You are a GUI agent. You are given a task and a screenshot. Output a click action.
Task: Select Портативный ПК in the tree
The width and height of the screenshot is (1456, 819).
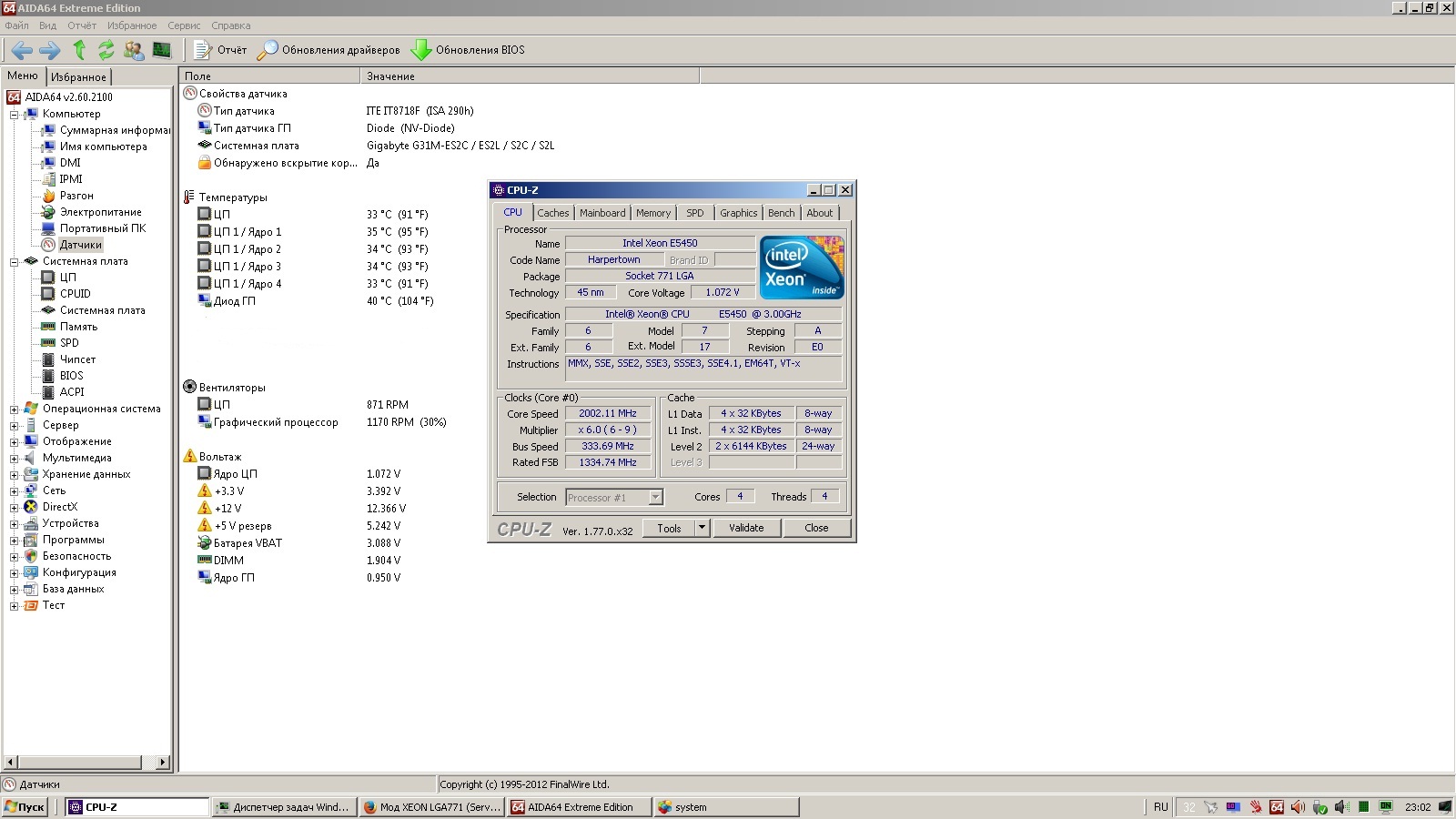pyautogui.click(x=103, y=228)
